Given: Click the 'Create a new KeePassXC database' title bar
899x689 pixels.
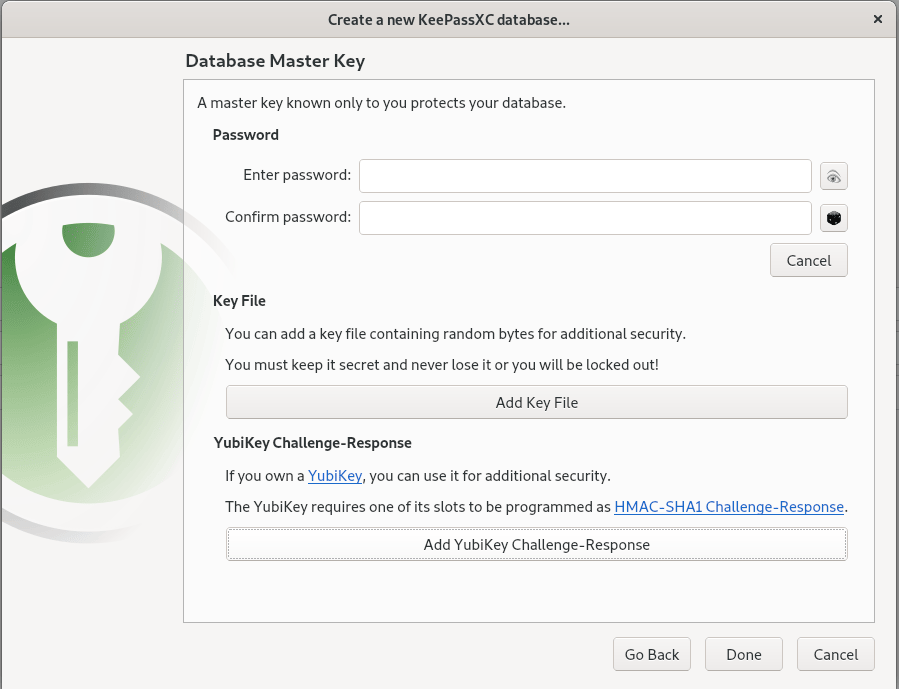Looking at the screenshot, I should pos(449,19).
